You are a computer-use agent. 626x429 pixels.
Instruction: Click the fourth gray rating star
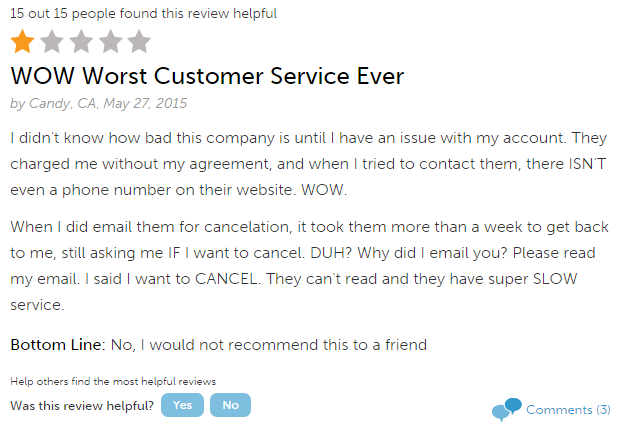click(110, 41)
